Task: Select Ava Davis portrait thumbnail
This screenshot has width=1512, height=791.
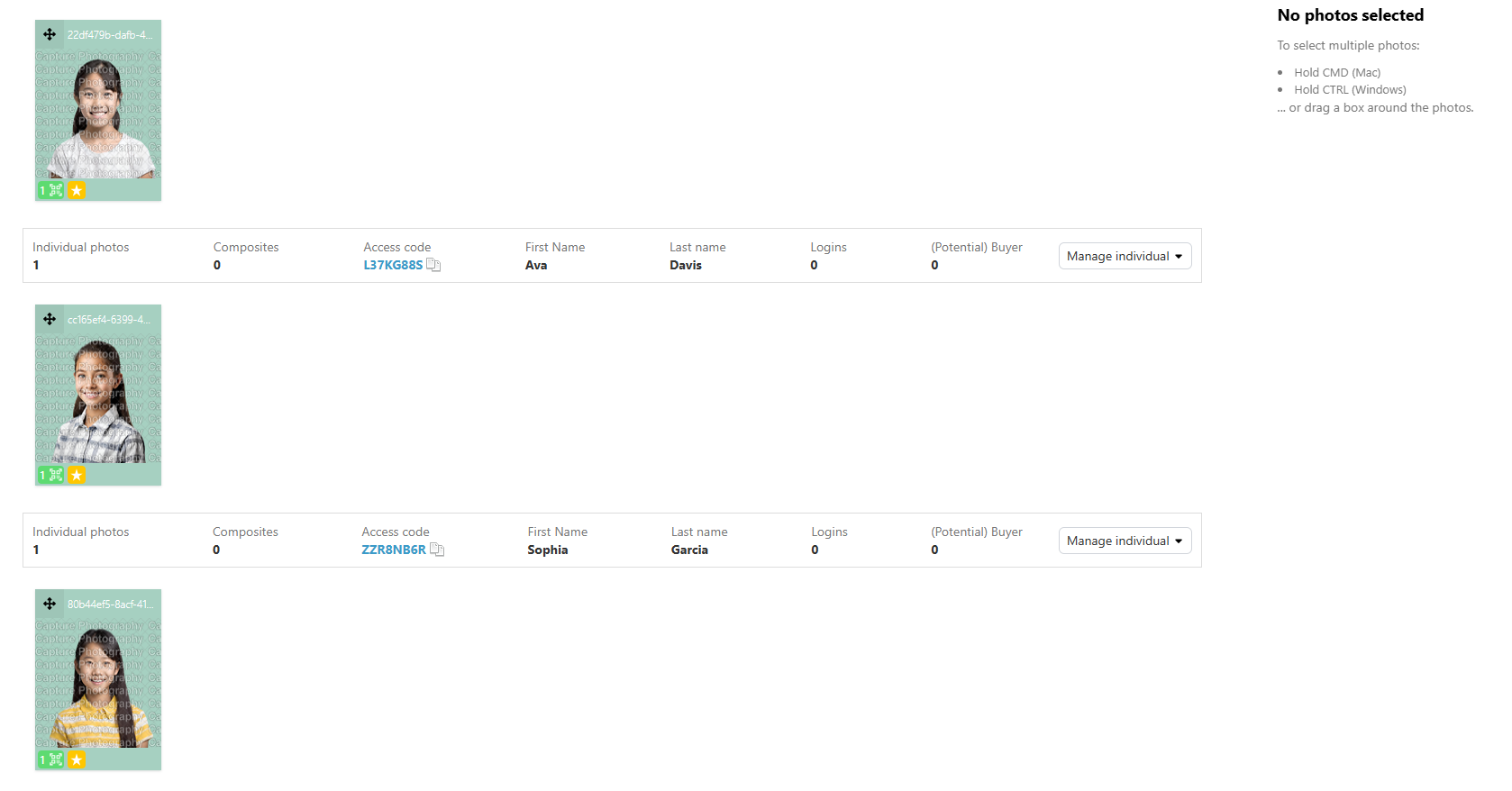Action: pos(98,114)
